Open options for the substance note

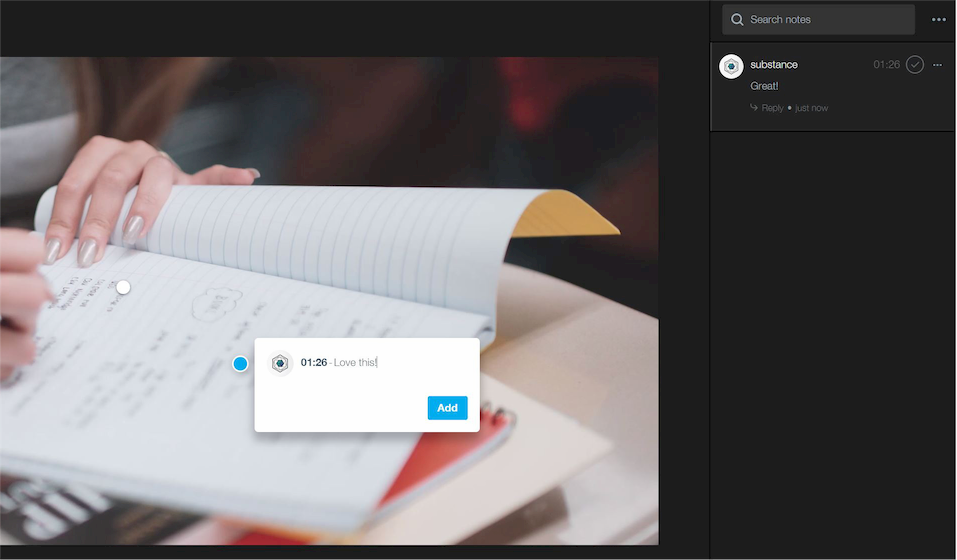pos(937,65)
